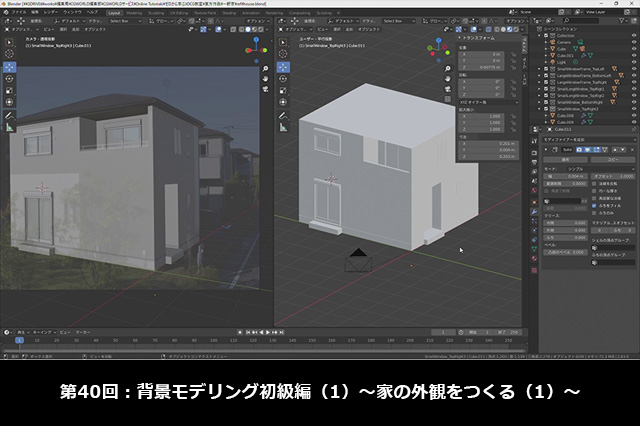Viewport: 640px width, 426px height.
Task: Click the play animation button in timeline
Action: (x=268, y=333)
